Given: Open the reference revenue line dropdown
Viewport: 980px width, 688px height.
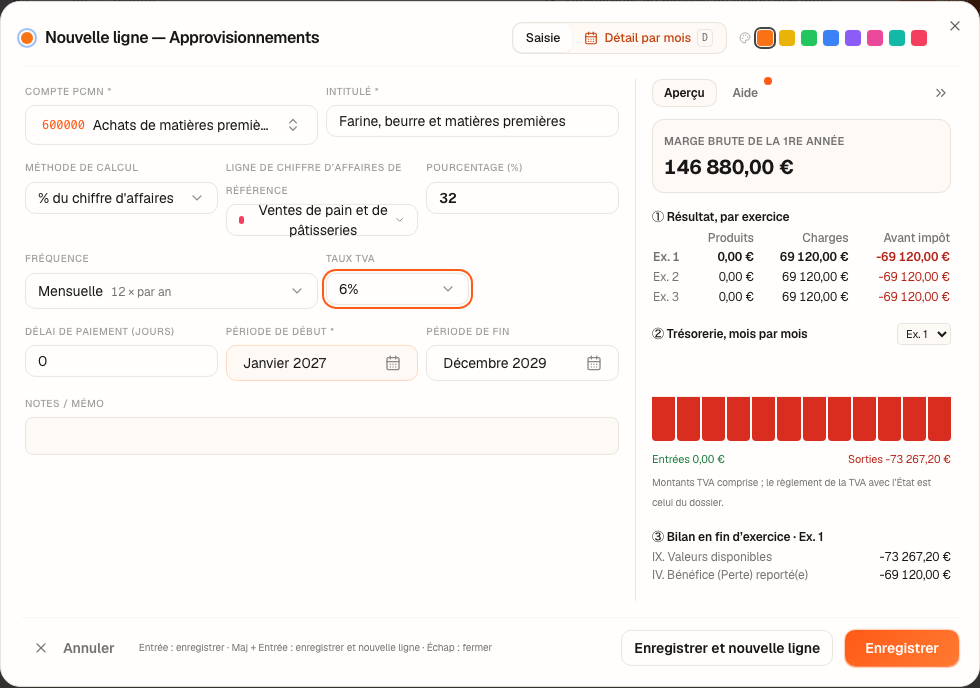Looking at the screenshot, I should tap(322, 220).
